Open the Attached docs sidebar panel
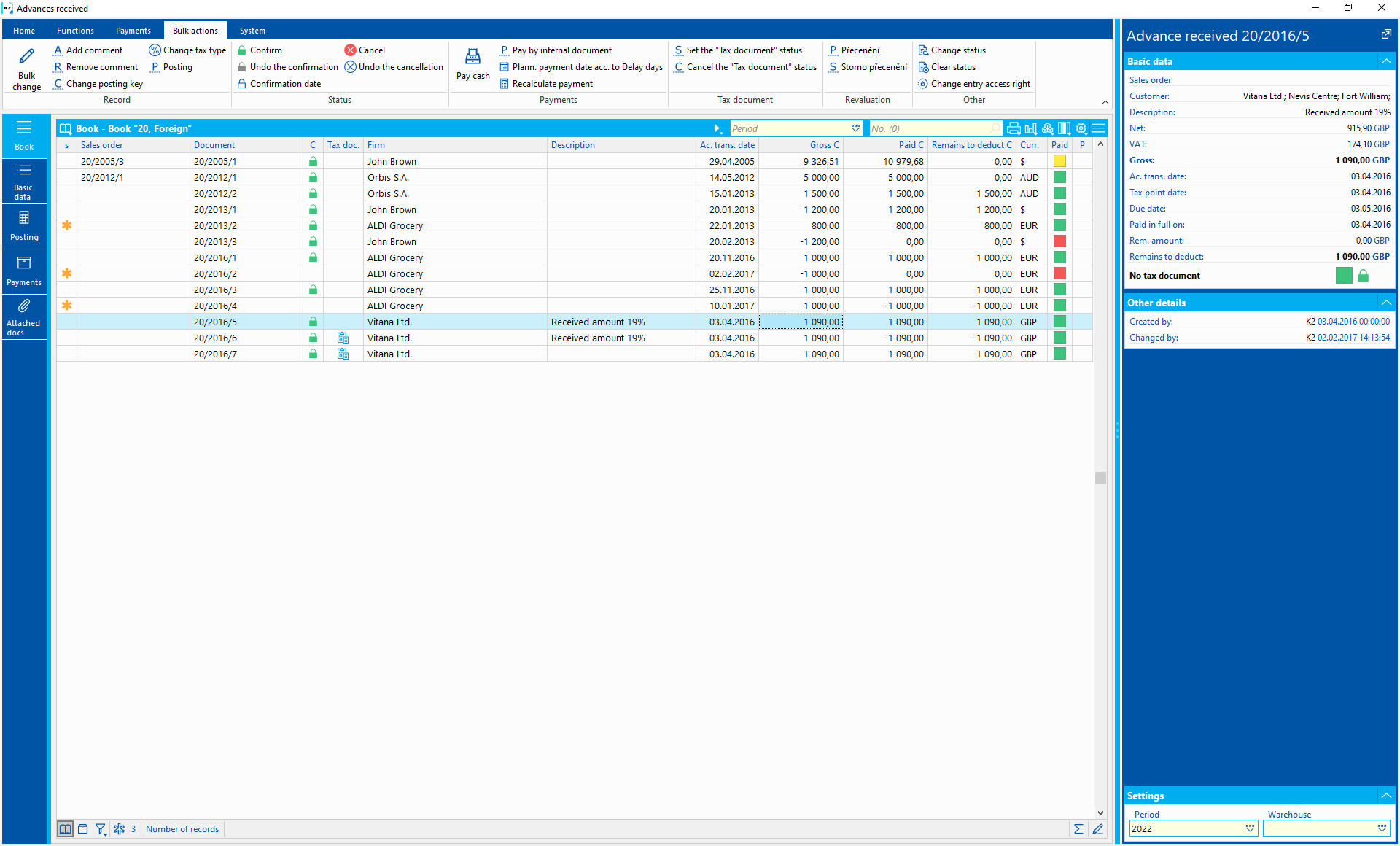Viewport: 1400px width, 846px height. (24, 317)
